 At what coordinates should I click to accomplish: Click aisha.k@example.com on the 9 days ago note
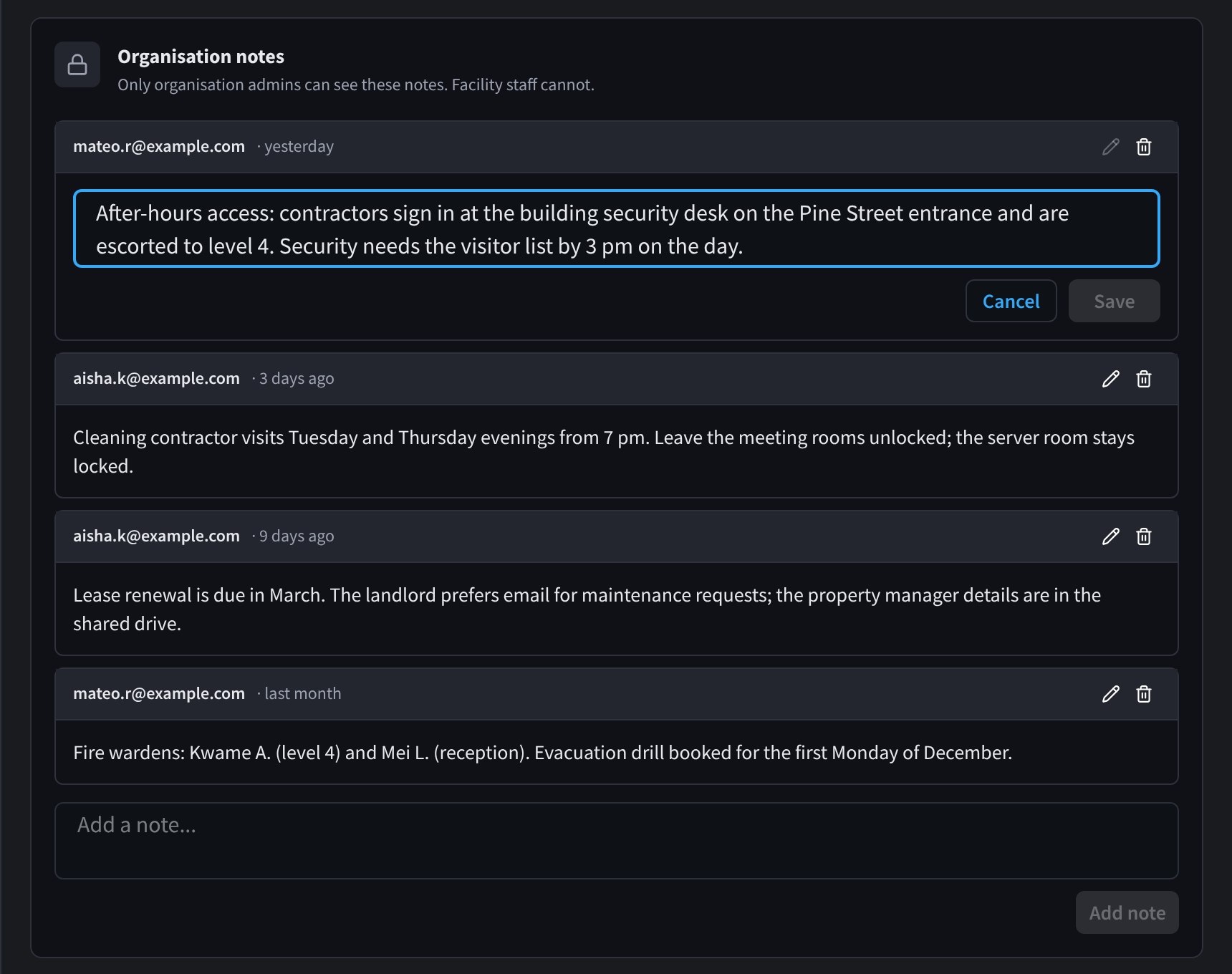pyautogui.click(x=156, y=536)
